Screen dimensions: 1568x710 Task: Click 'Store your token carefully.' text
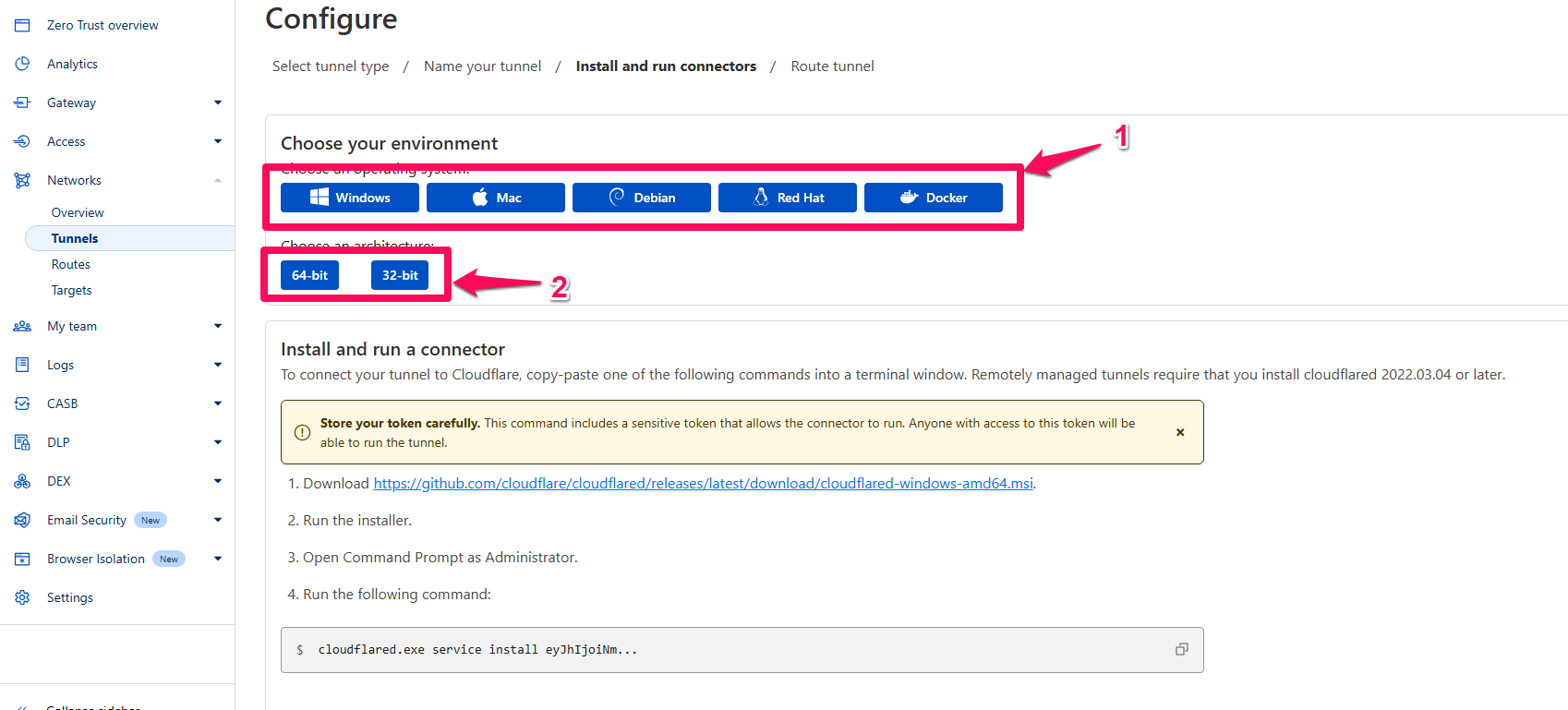(x=400, y=423)
